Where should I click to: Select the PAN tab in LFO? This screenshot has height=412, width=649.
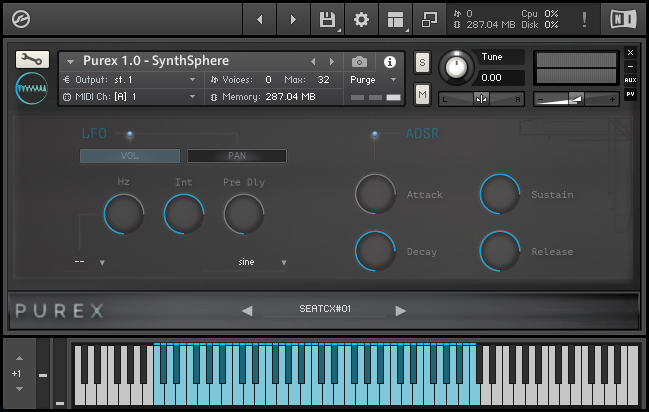click(237, 156)
